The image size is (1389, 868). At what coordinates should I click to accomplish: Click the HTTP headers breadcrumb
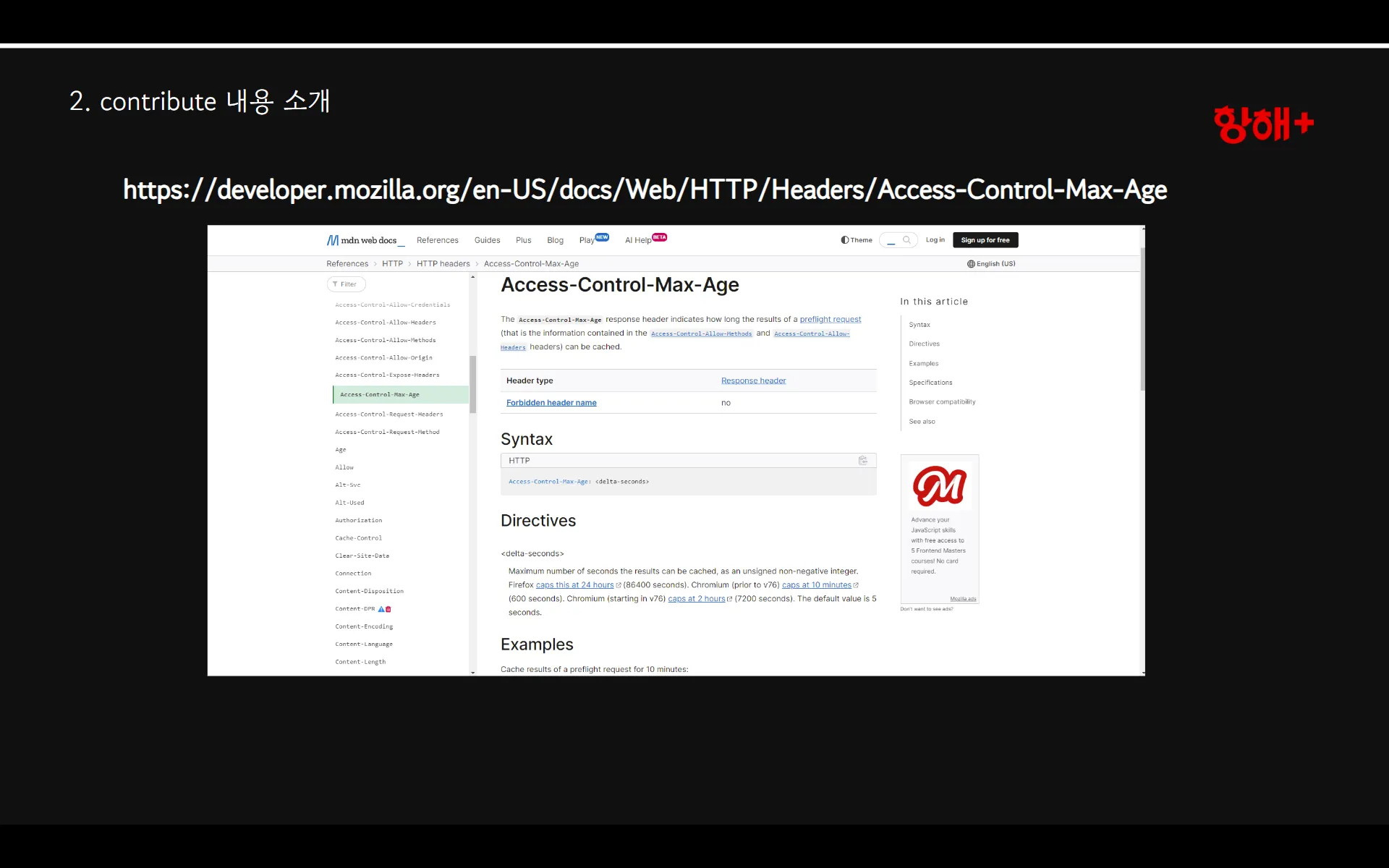pyautogui.click(x=443, y=264)
